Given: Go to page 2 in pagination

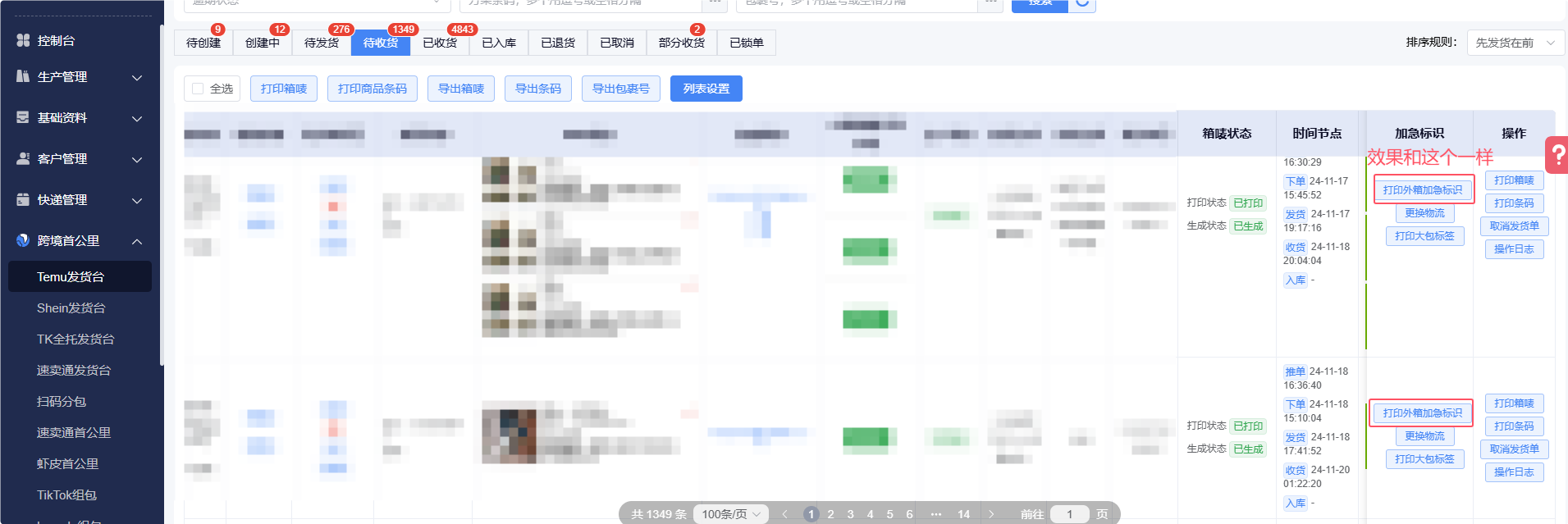Looking at the screenshot, I should [831, 514].
